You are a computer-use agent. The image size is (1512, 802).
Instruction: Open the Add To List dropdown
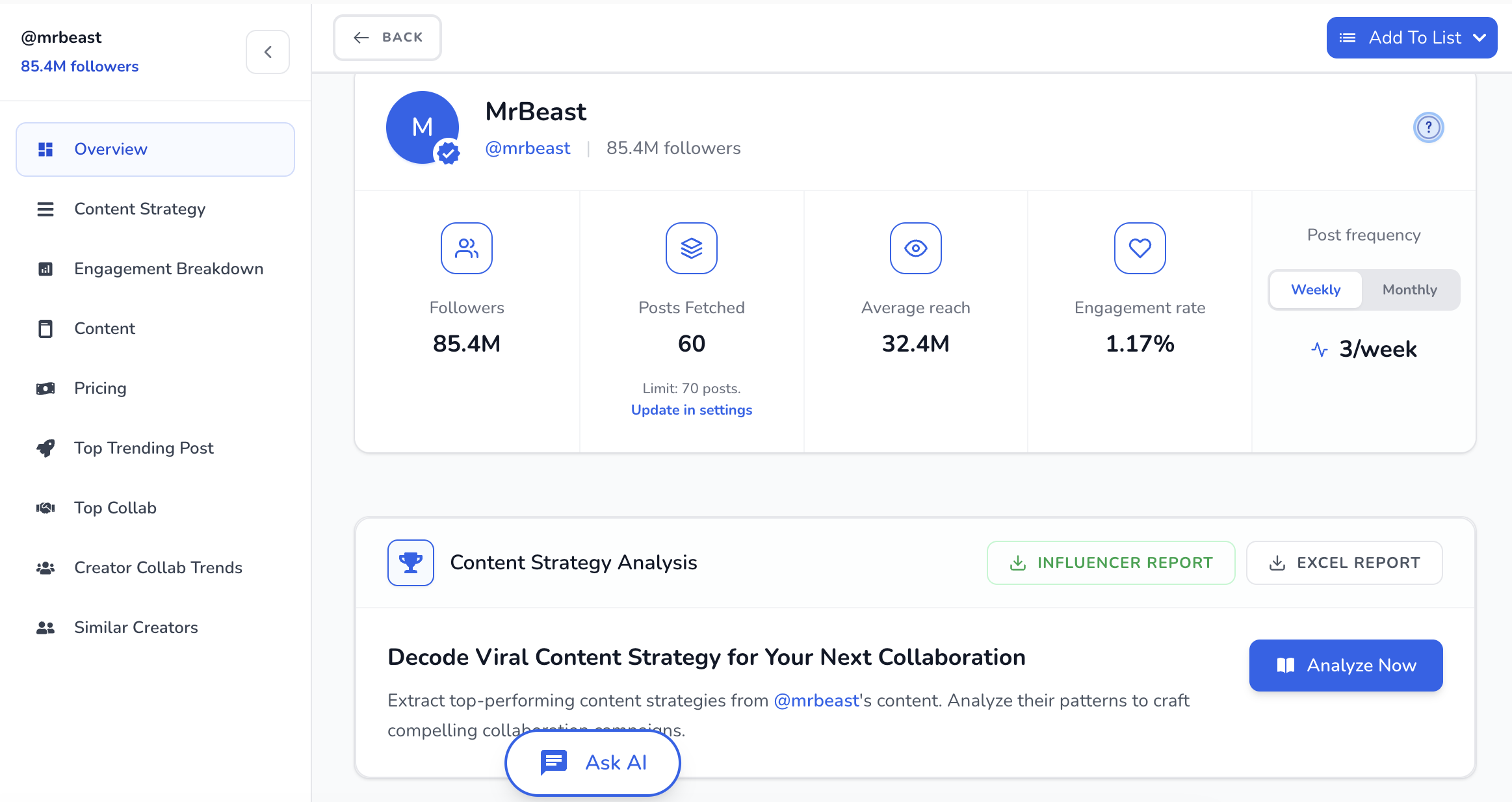pos(1412,38)
